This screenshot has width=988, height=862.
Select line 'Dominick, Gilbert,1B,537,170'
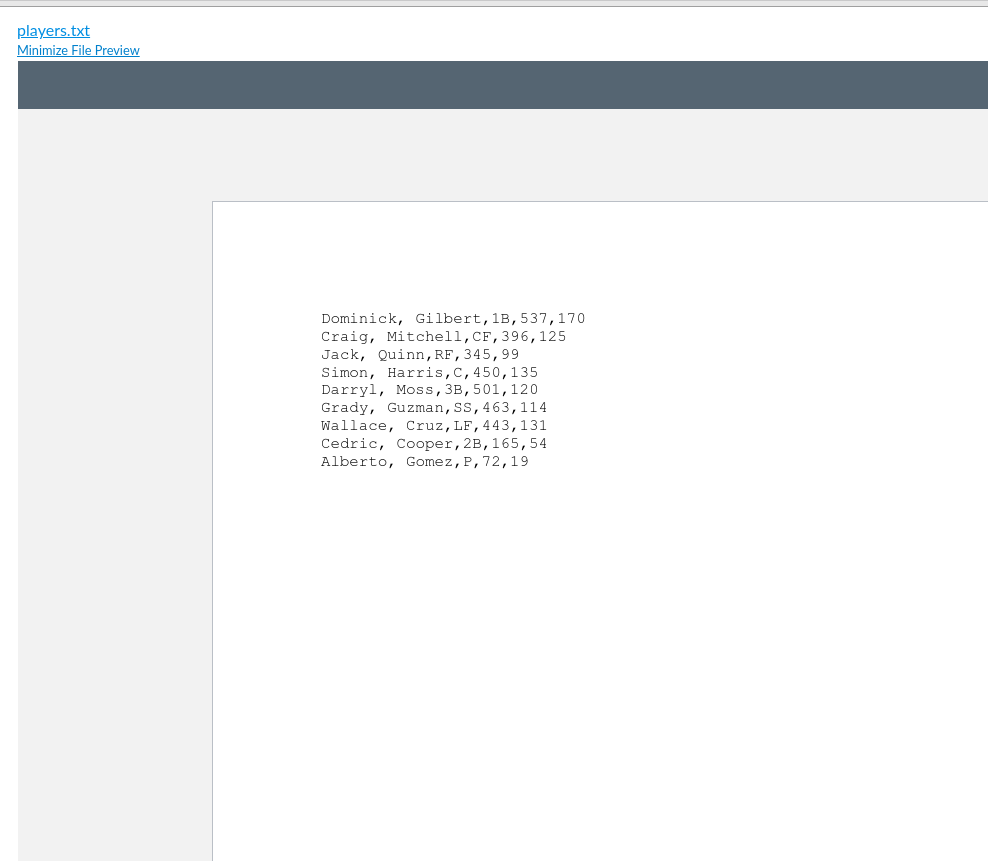[453, 319]
